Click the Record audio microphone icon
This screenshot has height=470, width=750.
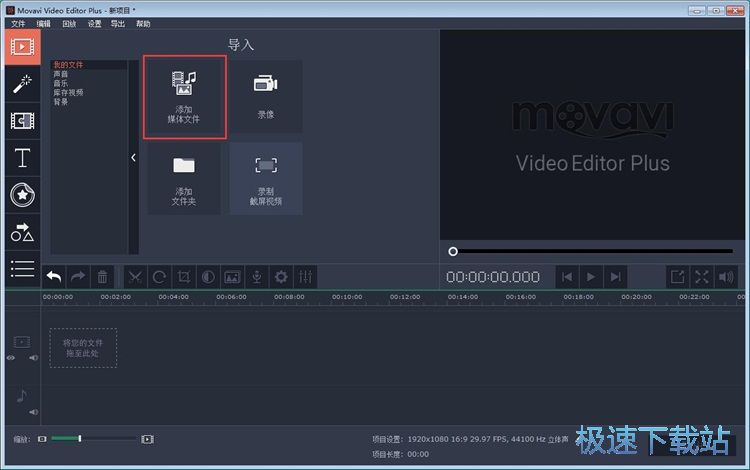click(257, 277)
